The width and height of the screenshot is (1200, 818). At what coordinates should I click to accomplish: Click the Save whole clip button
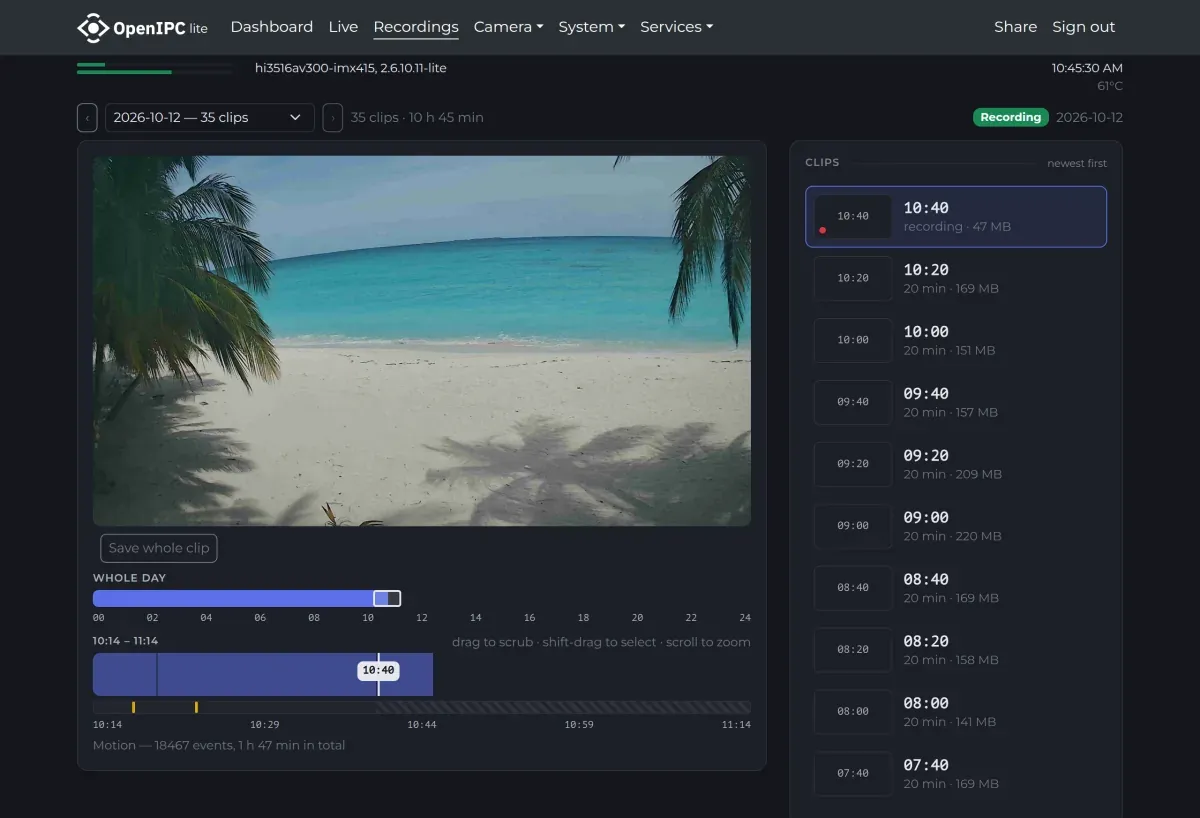pyautogui.click(x=159, y=548)
